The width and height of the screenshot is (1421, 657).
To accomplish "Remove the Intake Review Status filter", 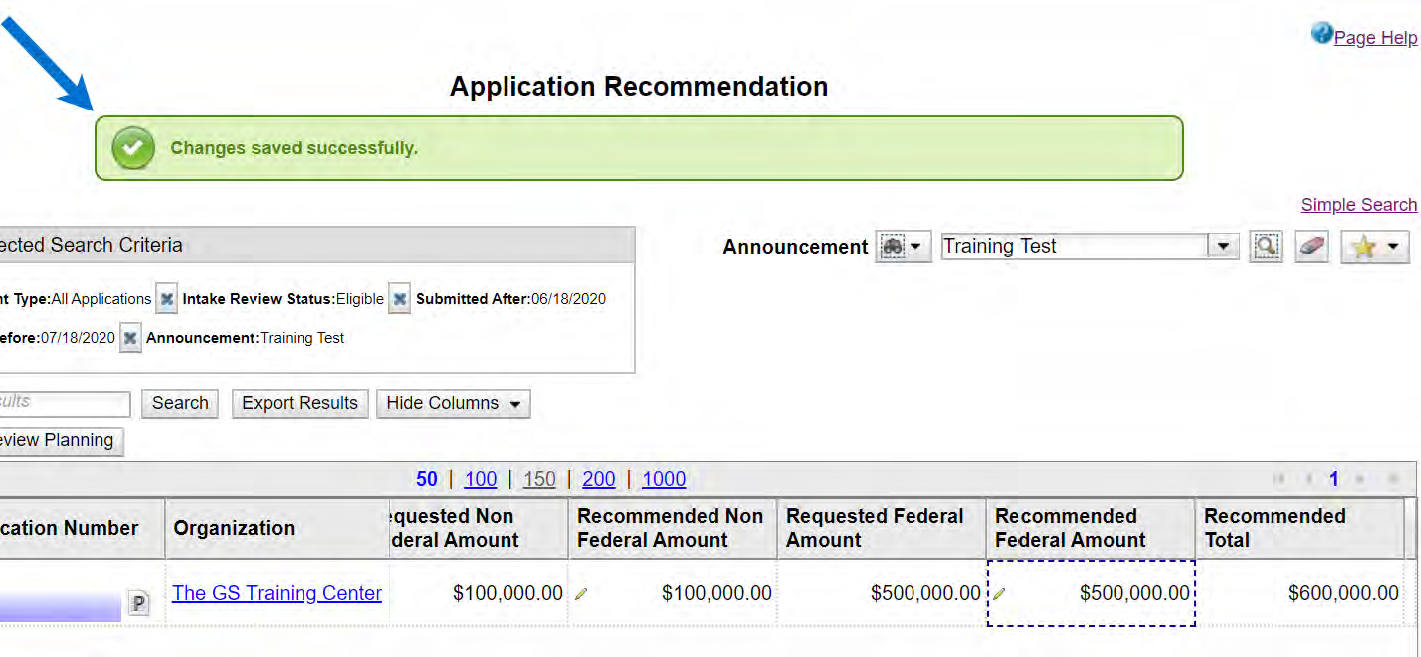I will tap(399, 299).
